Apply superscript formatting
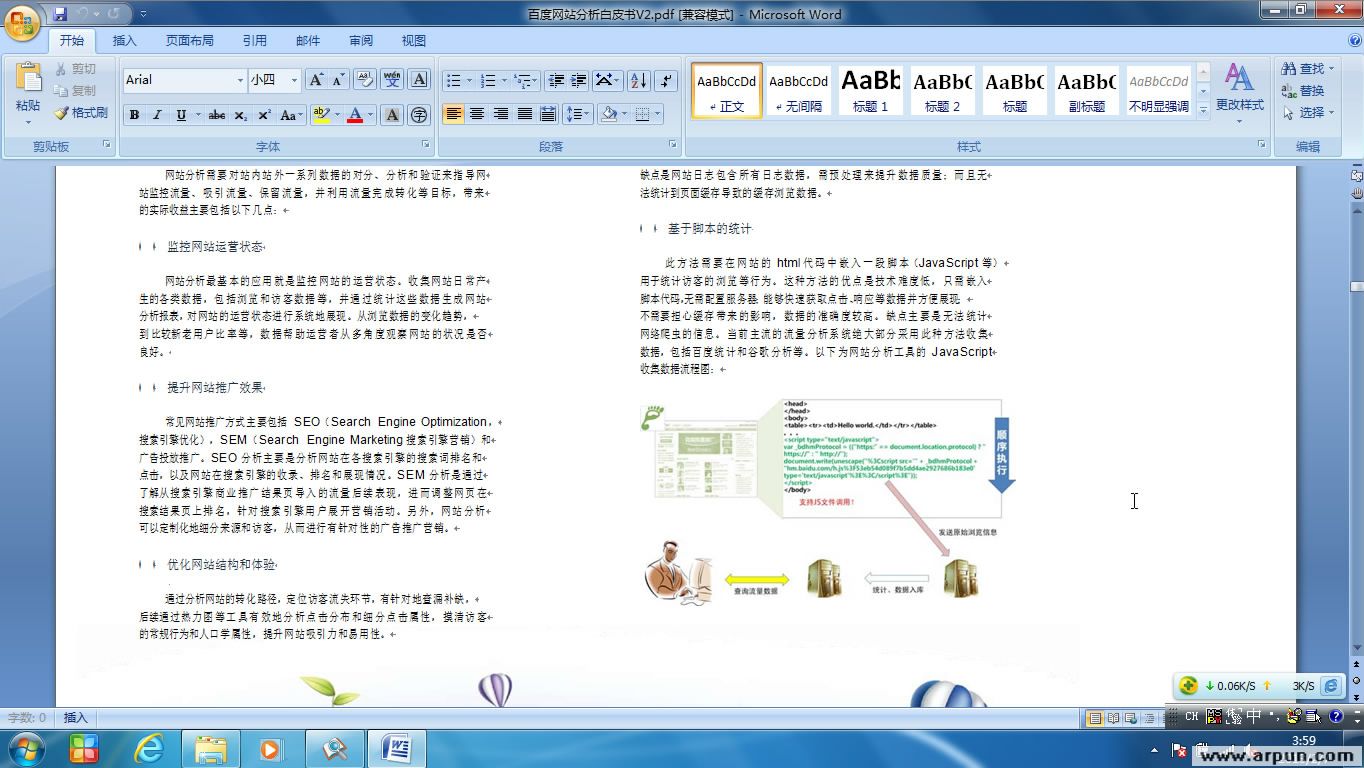Viewport: 1364px width, 768px height. click(x=265, y=115)
